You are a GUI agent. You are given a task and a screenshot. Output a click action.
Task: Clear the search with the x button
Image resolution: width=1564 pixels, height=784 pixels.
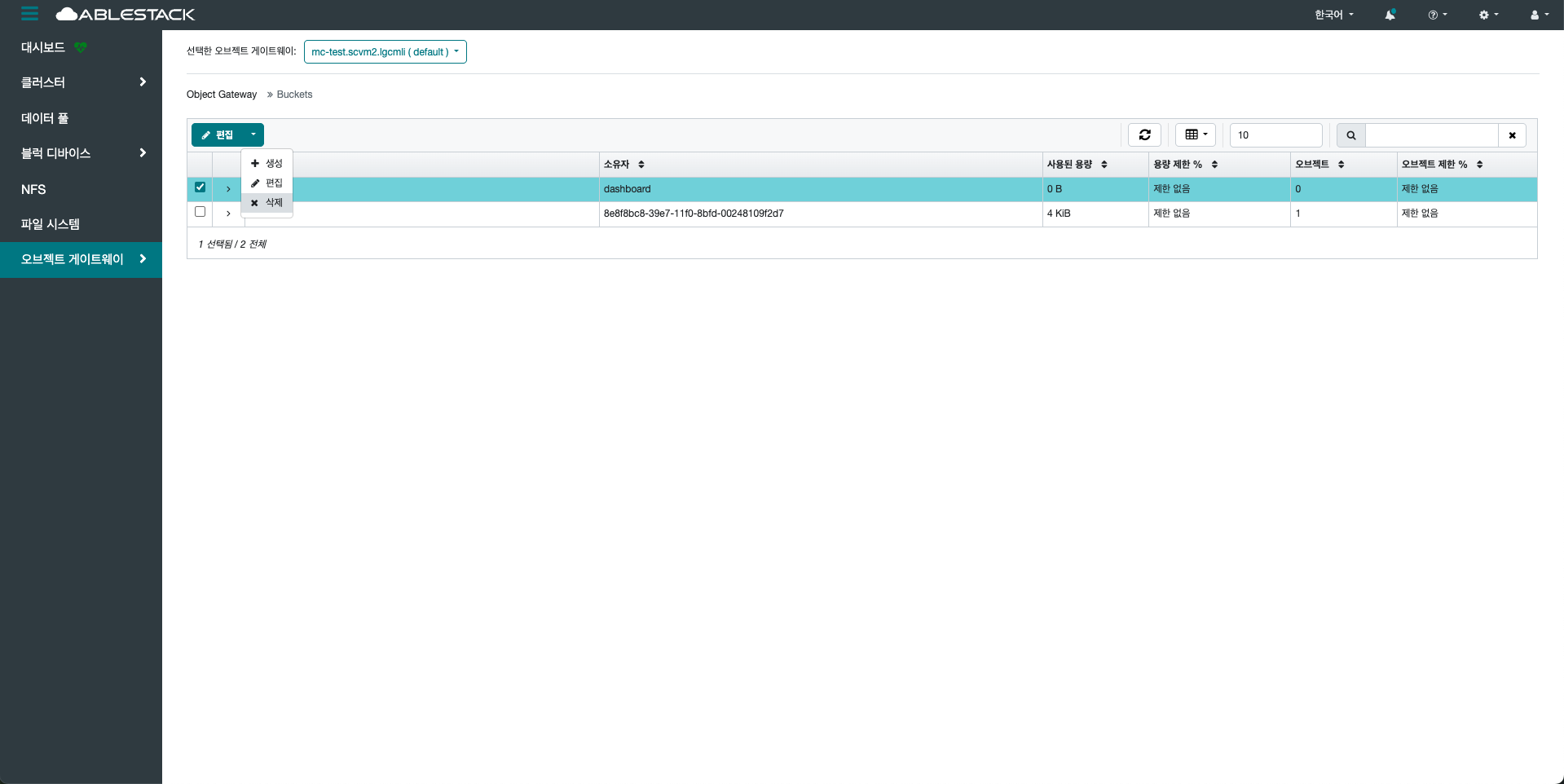point(1512,135)
